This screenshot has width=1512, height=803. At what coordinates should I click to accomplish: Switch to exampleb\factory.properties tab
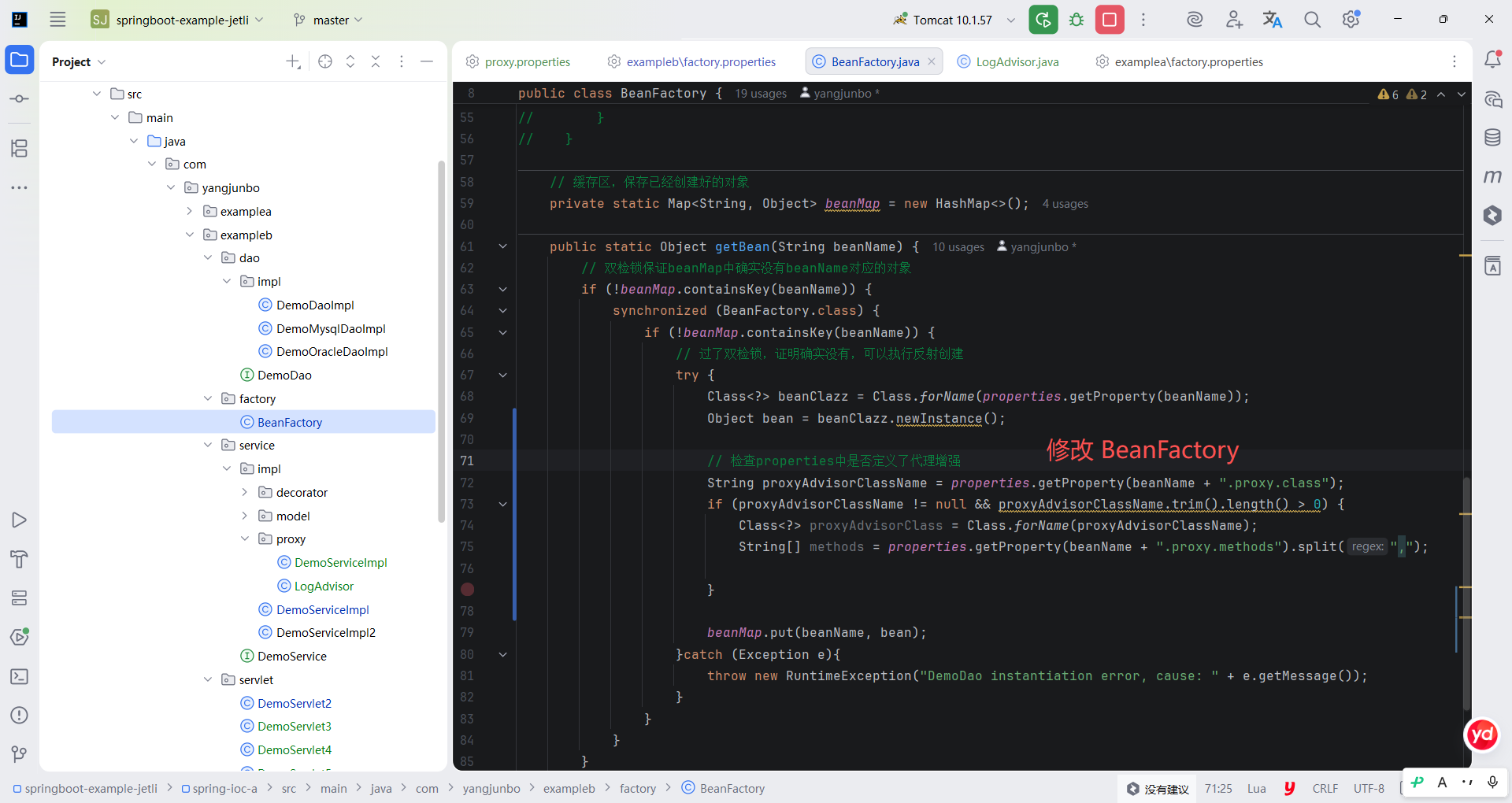(x=691, y=61)
